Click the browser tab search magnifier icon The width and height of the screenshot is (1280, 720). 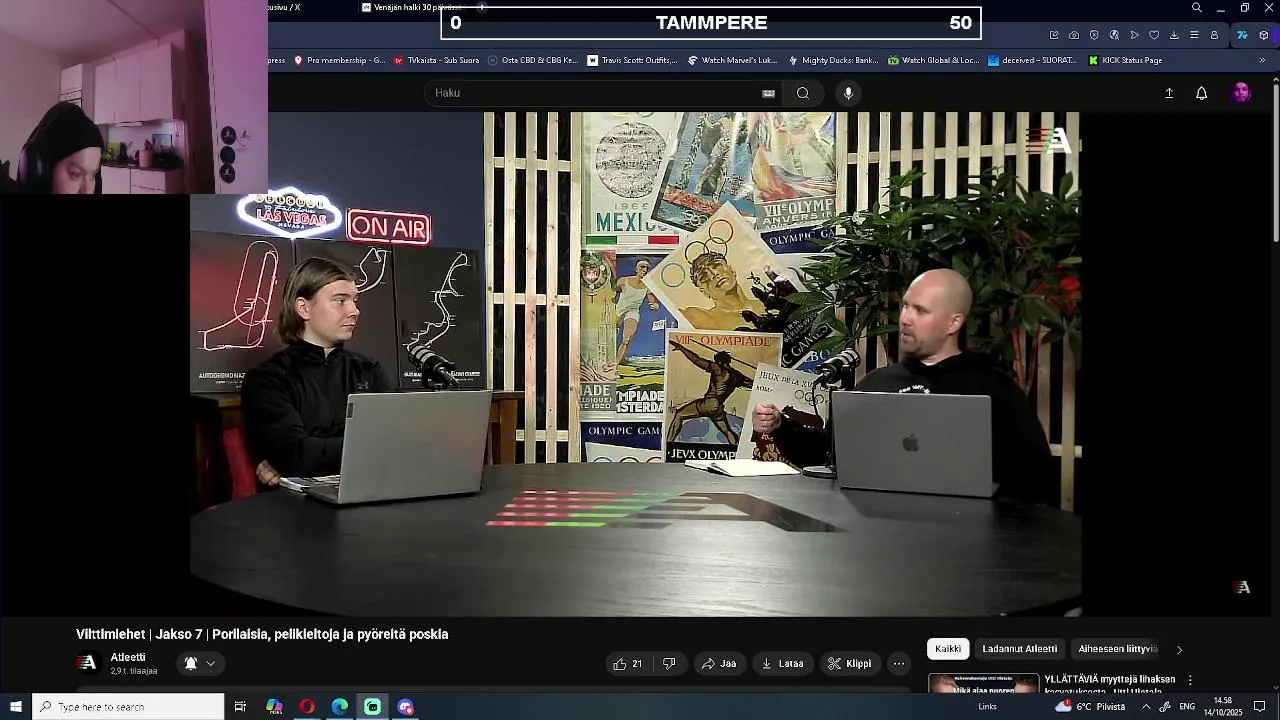click(x=1197, y=8)
